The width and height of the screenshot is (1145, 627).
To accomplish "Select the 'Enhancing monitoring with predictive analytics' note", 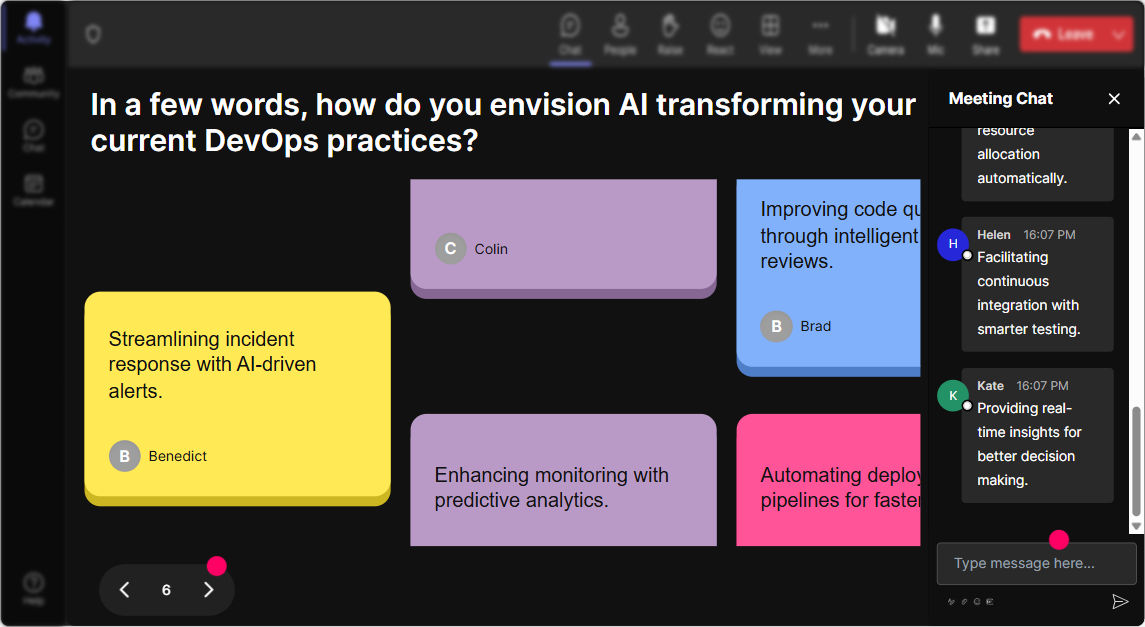I will point(563,480).
